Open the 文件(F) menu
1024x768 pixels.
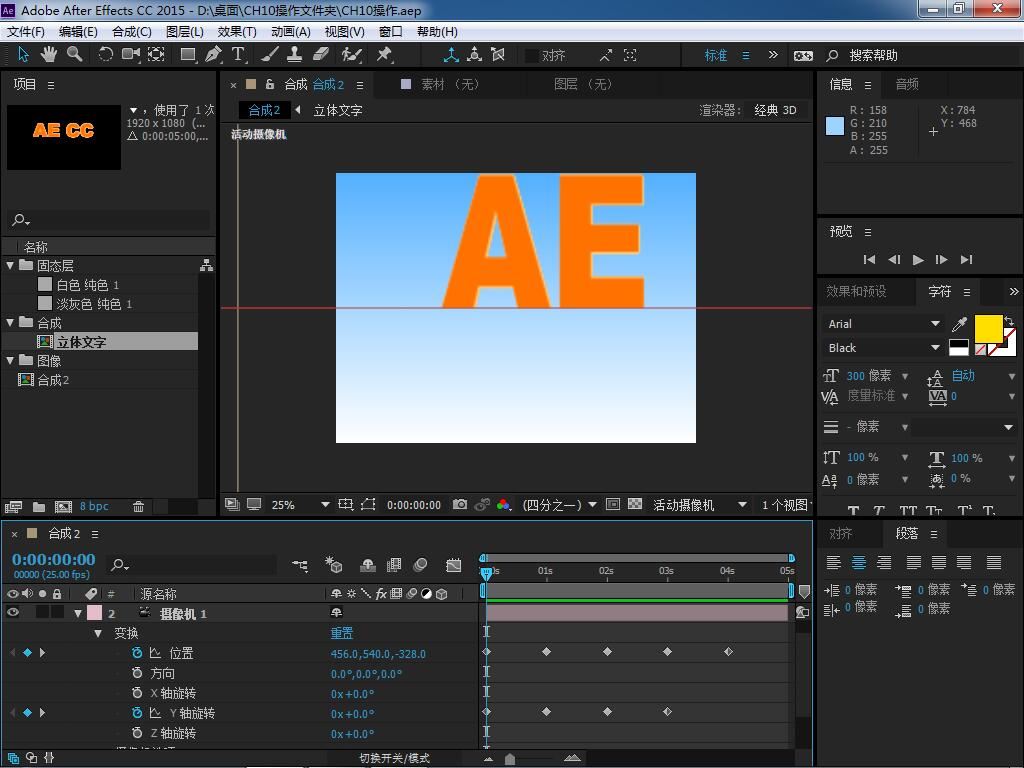pyautogui.click(x=25, y=31)
